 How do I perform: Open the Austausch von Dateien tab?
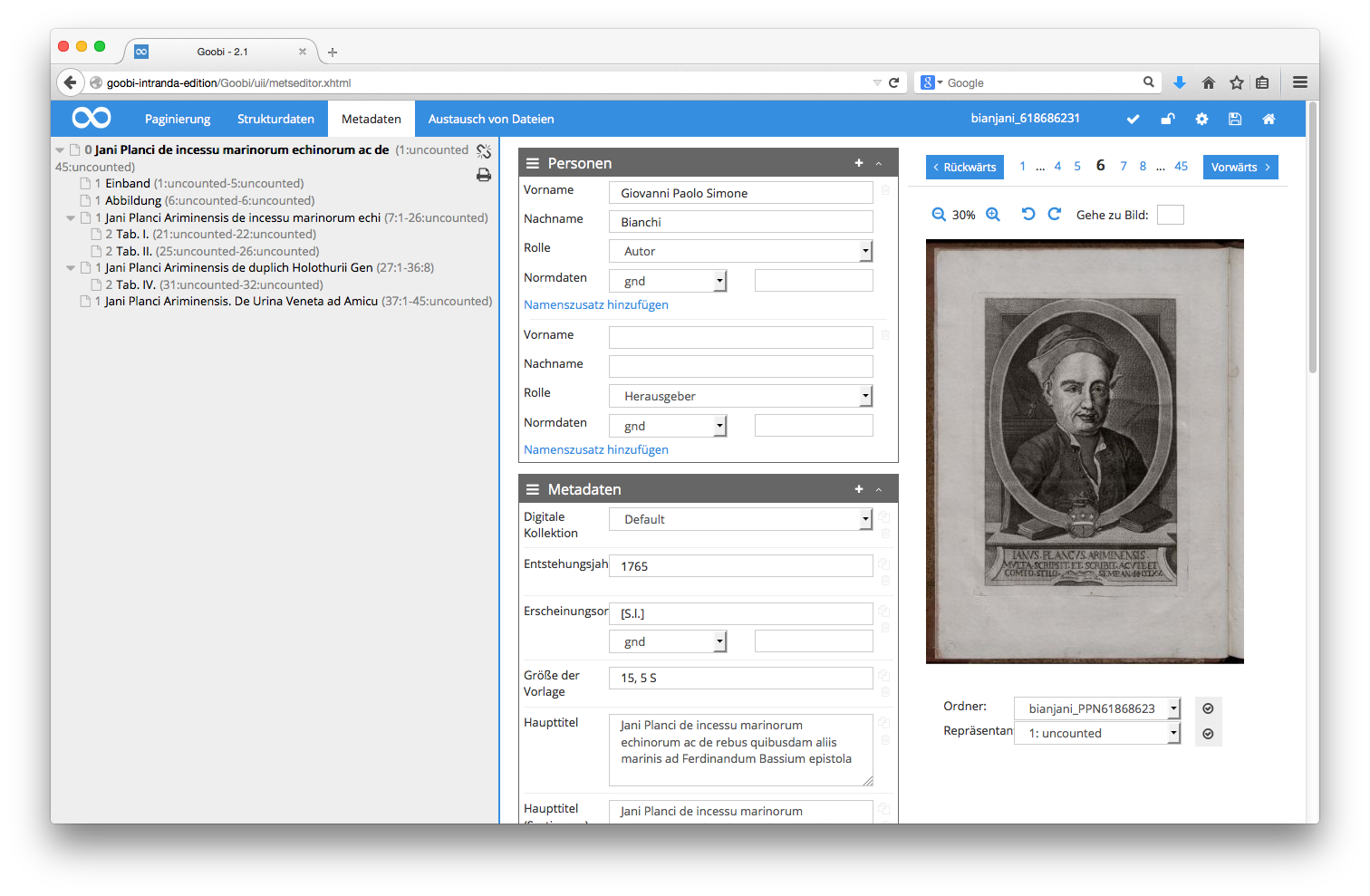[x=491, y=119]
